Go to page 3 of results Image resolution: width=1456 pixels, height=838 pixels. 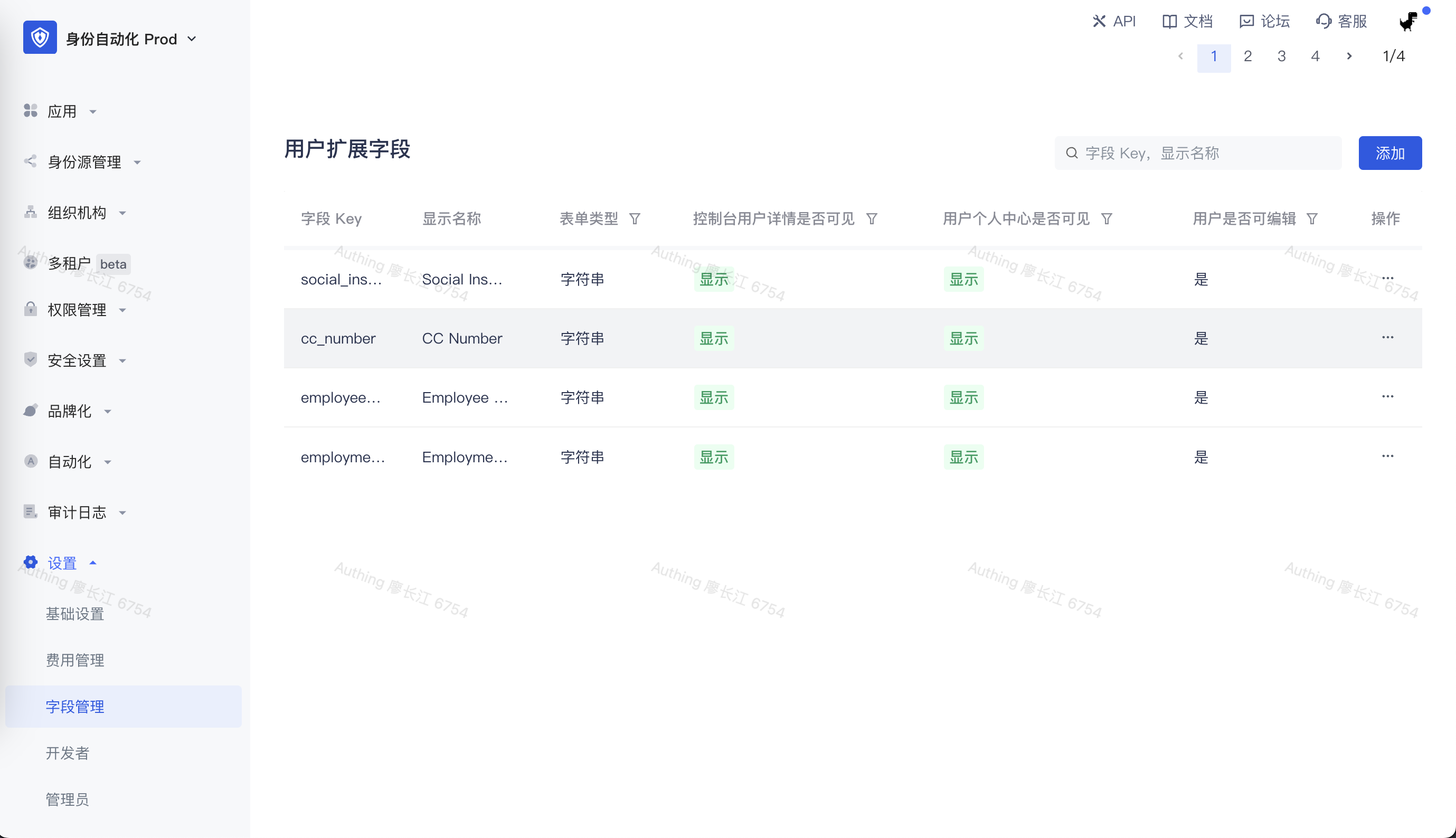(x=1282, y=56)
